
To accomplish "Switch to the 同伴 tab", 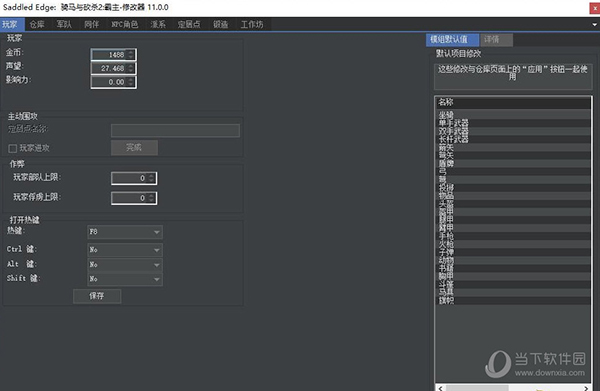I will coord(91,24).
